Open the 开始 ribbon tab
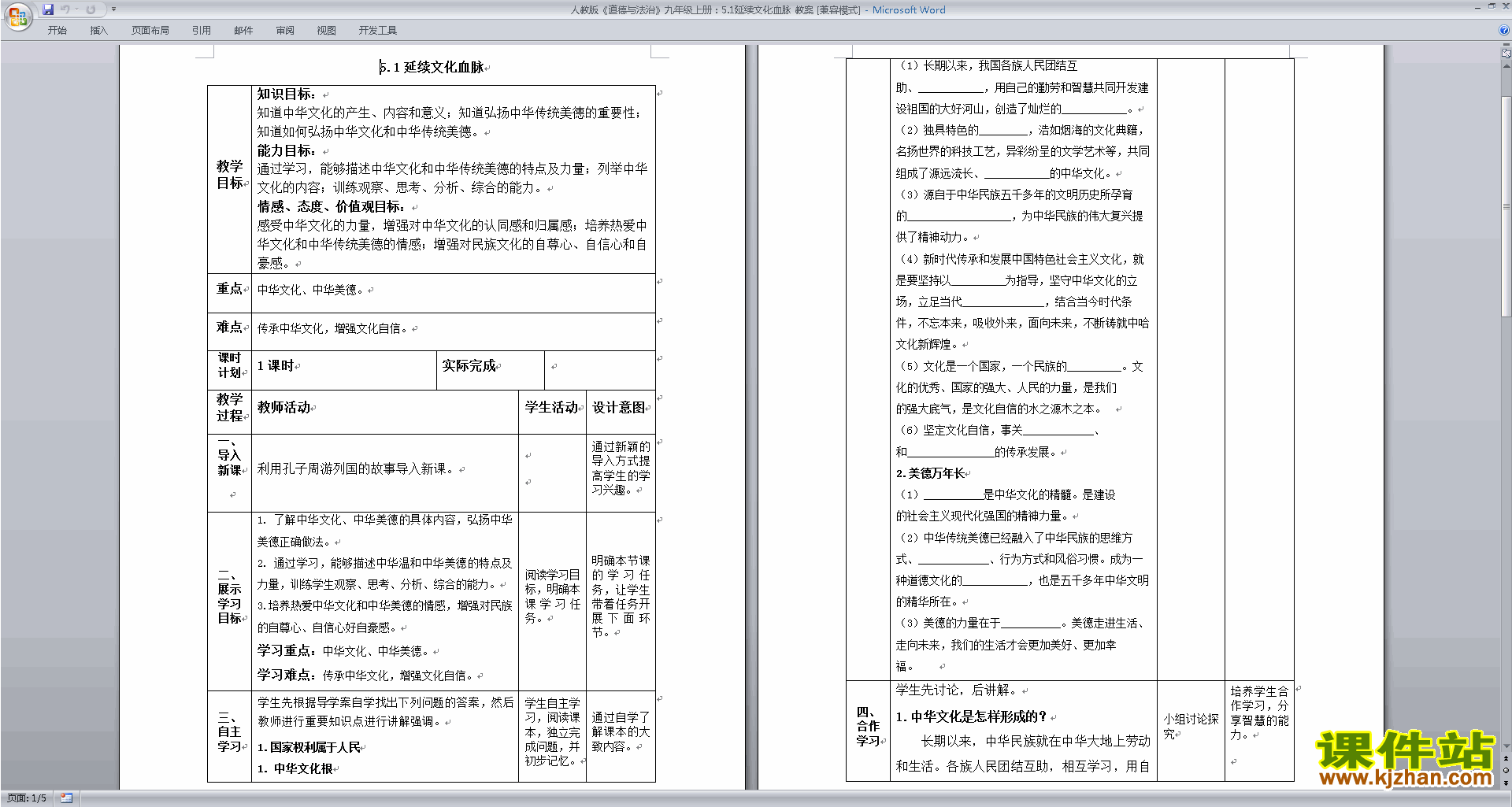This screenshot has height=807, width=1512. (57, 31)
